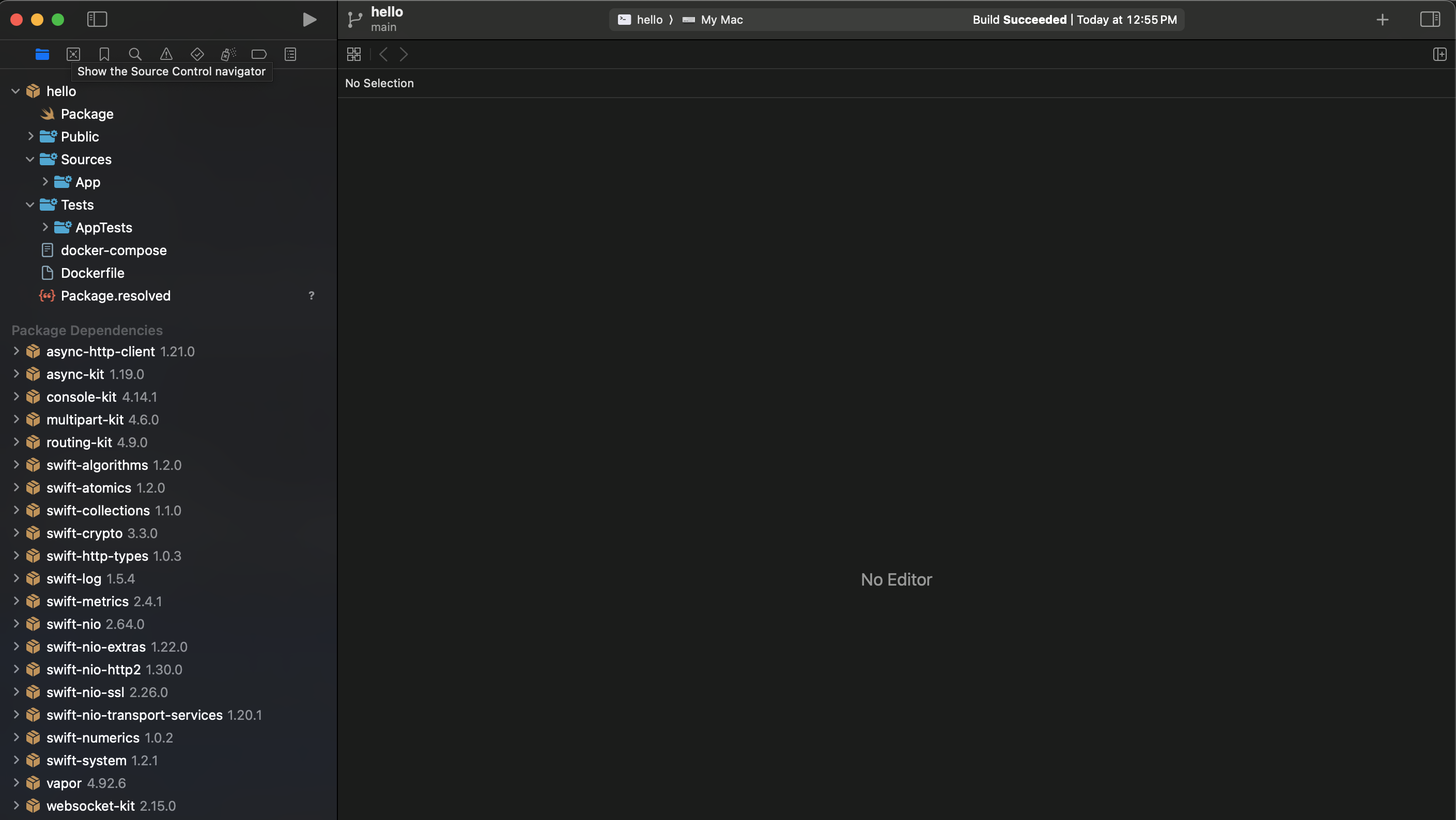The image size is (1456, 820).
Task: Click the plus Library button
Action: pyautogui.click(x=1382, y=20)
